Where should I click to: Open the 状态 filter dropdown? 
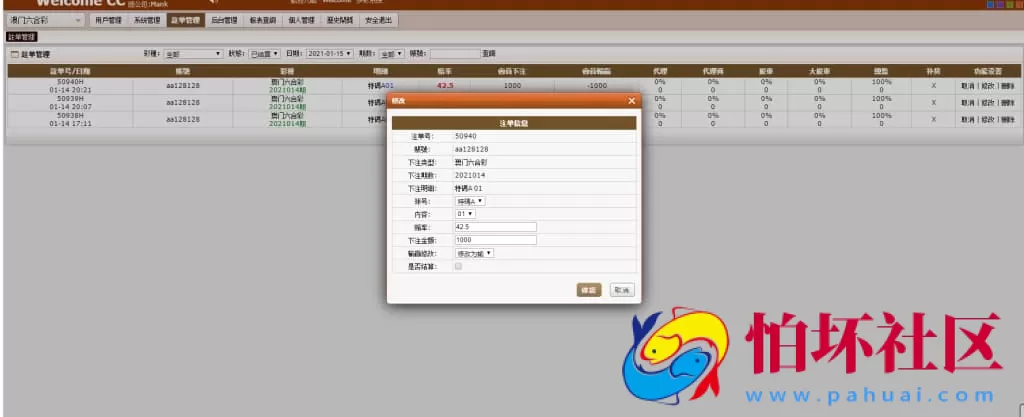pyautogui.click(x=264, y=54)
